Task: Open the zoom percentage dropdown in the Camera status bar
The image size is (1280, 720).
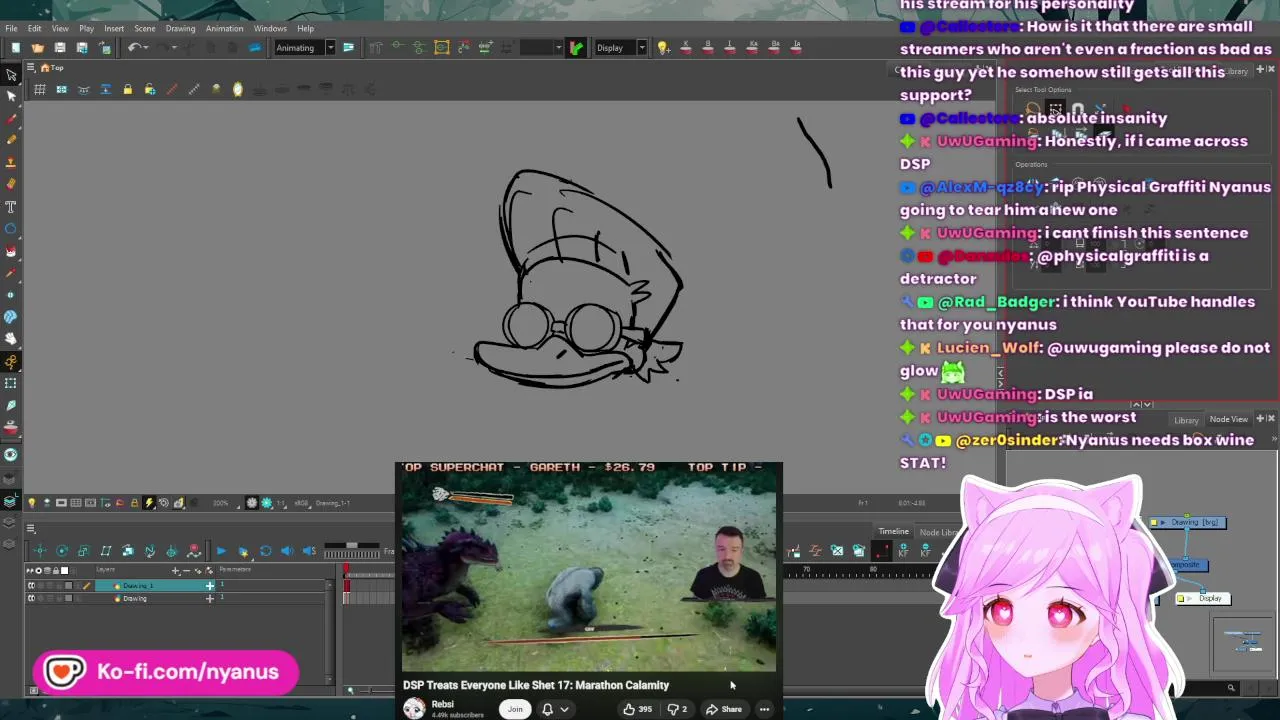Action: tap(223, 503)
